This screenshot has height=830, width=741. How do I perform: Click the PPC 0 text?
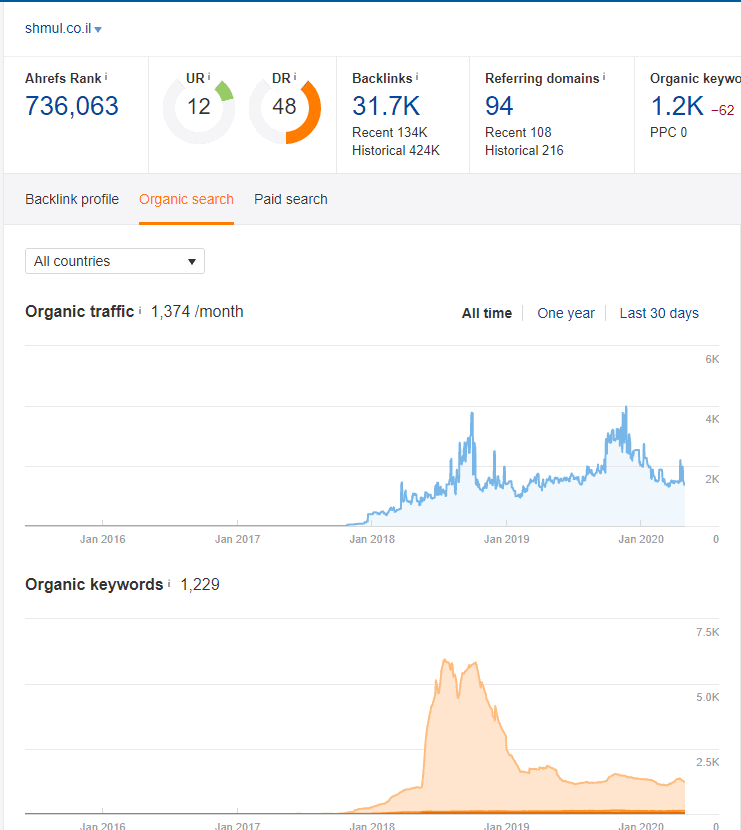(x=668, y=132)
